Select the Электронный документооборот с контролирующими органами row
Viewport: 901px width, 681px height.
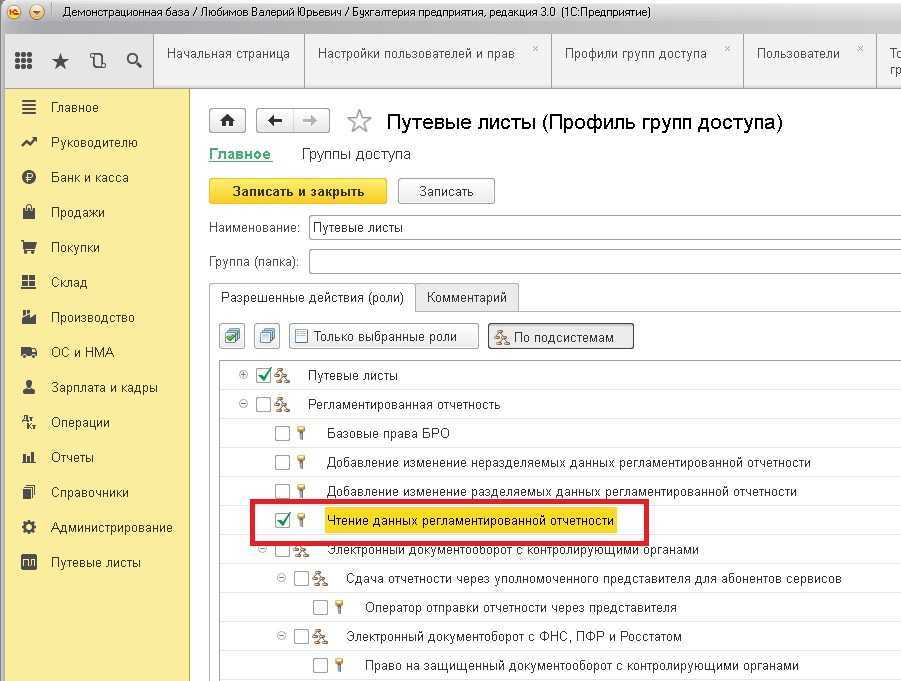click(560, 550)
